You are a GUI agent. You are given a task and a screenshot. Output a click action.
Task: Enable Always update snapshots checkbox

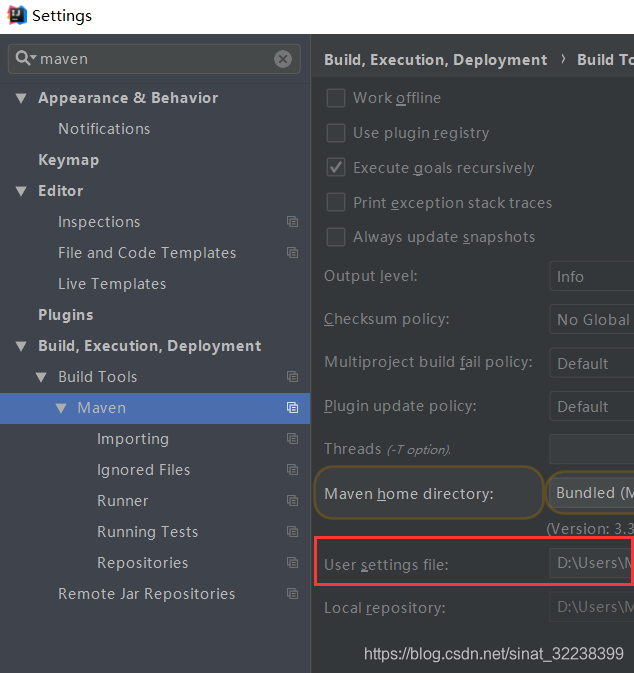336,237
